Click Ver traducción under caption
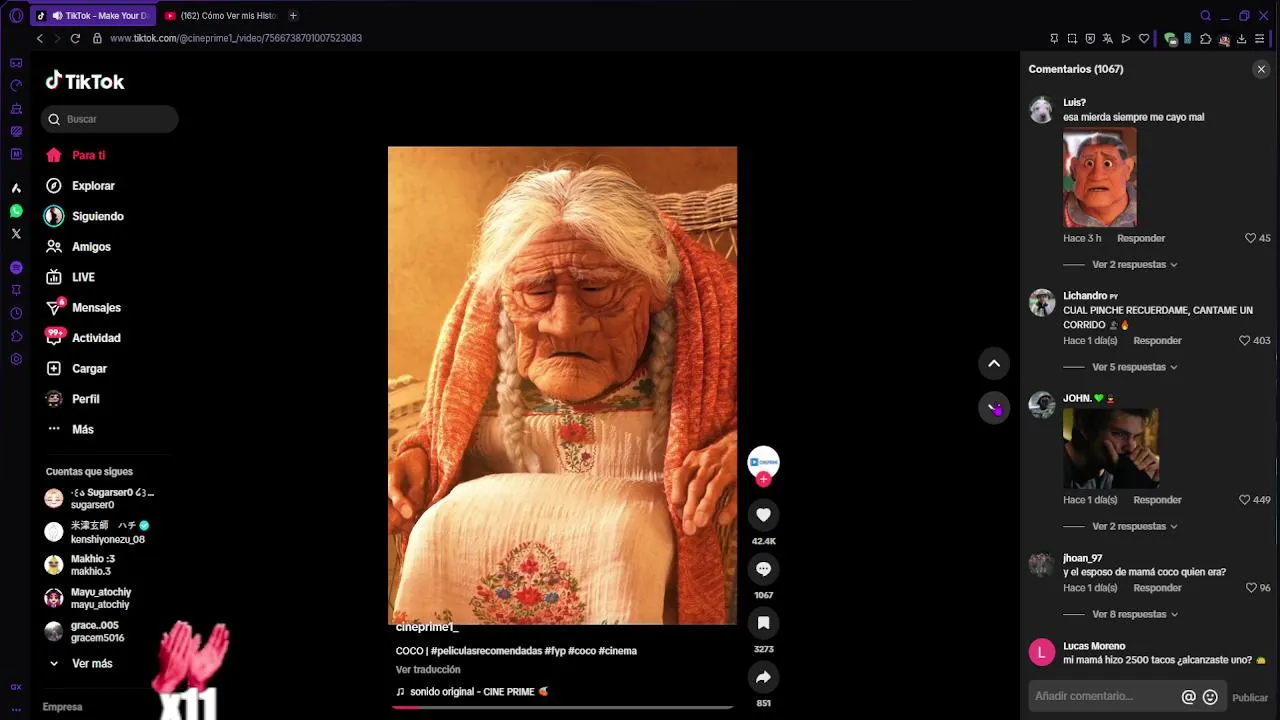The image size is (1280, 720). pos(428,670)
